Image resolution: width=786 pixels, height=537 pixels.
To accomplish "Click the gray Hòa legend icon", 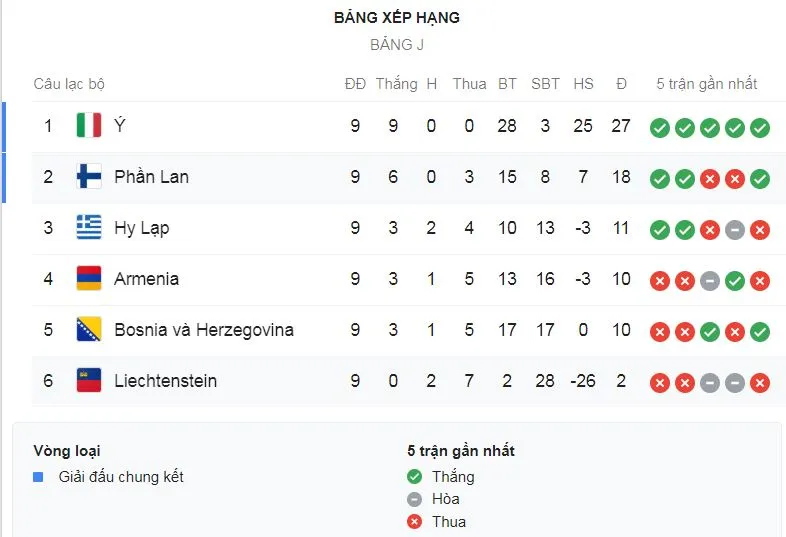I will click(x=415, y=499).
